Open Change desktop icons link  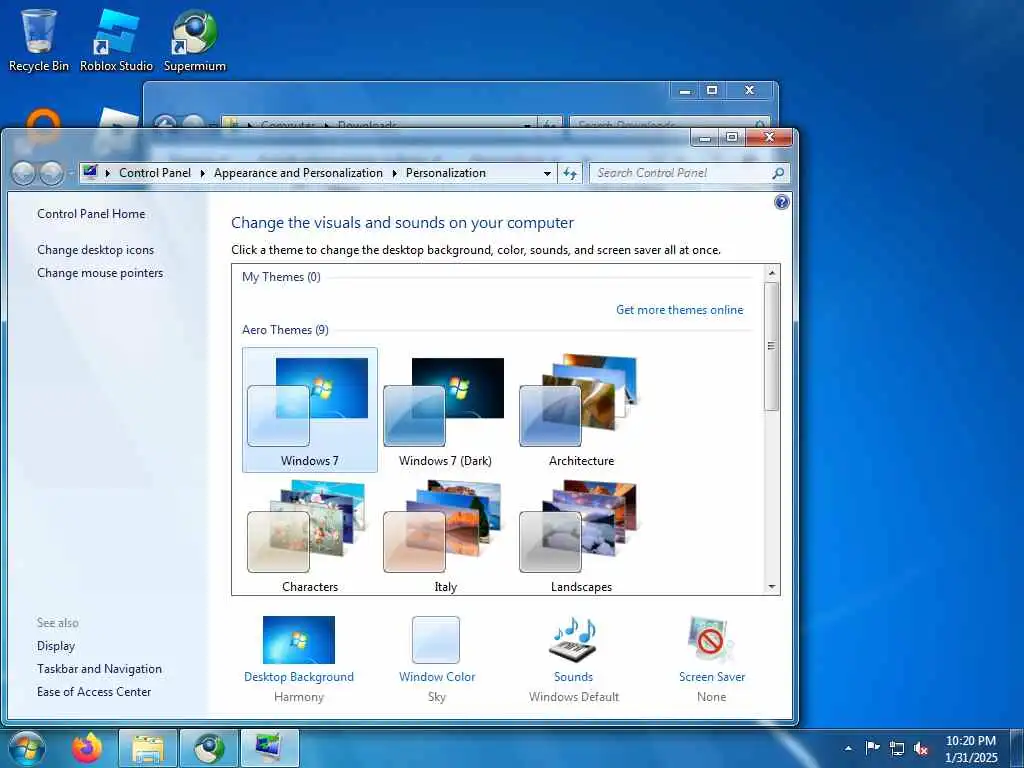point(95,249)
